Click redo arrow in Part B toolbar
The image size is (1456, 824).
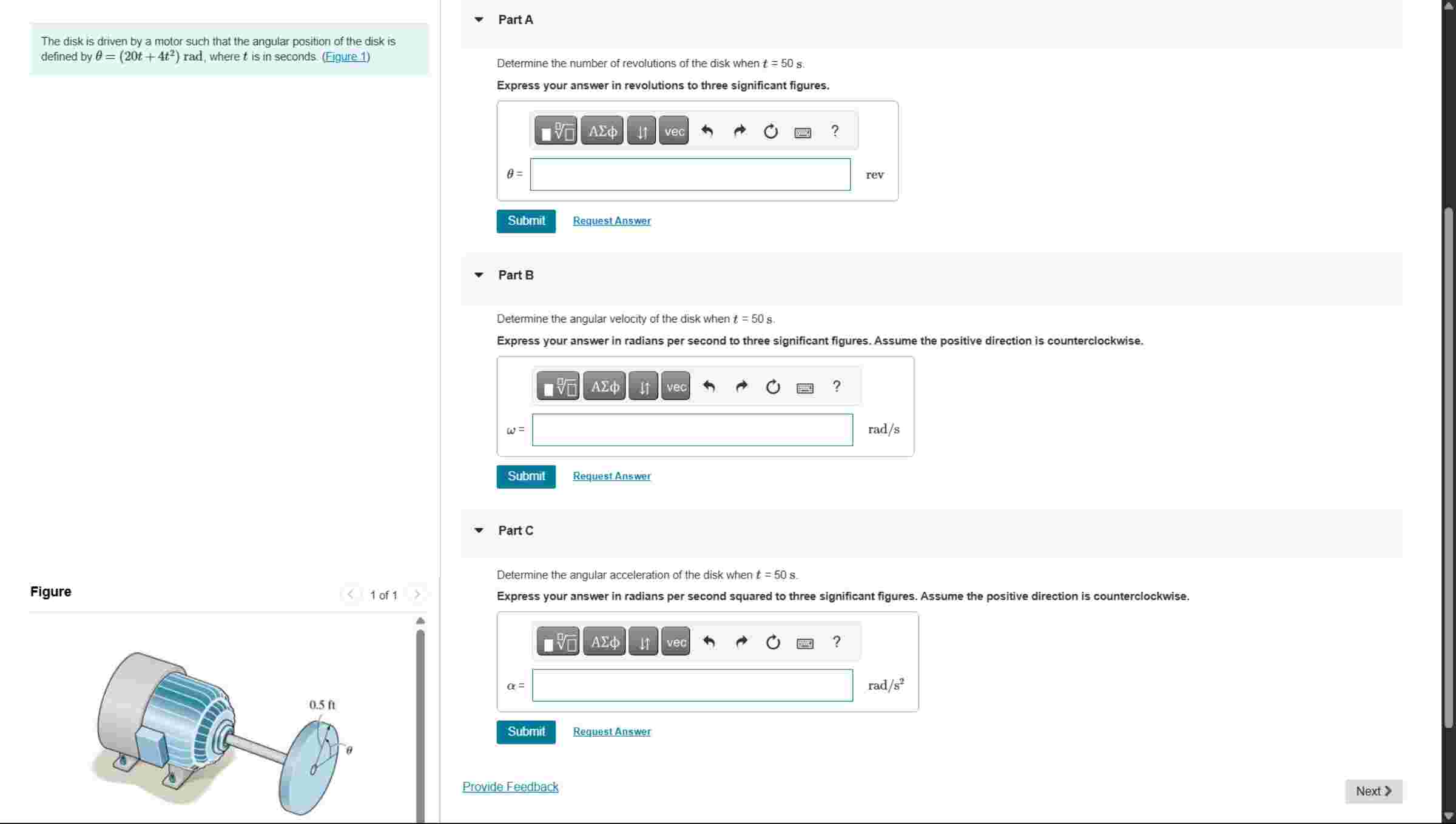coord(741,387)
